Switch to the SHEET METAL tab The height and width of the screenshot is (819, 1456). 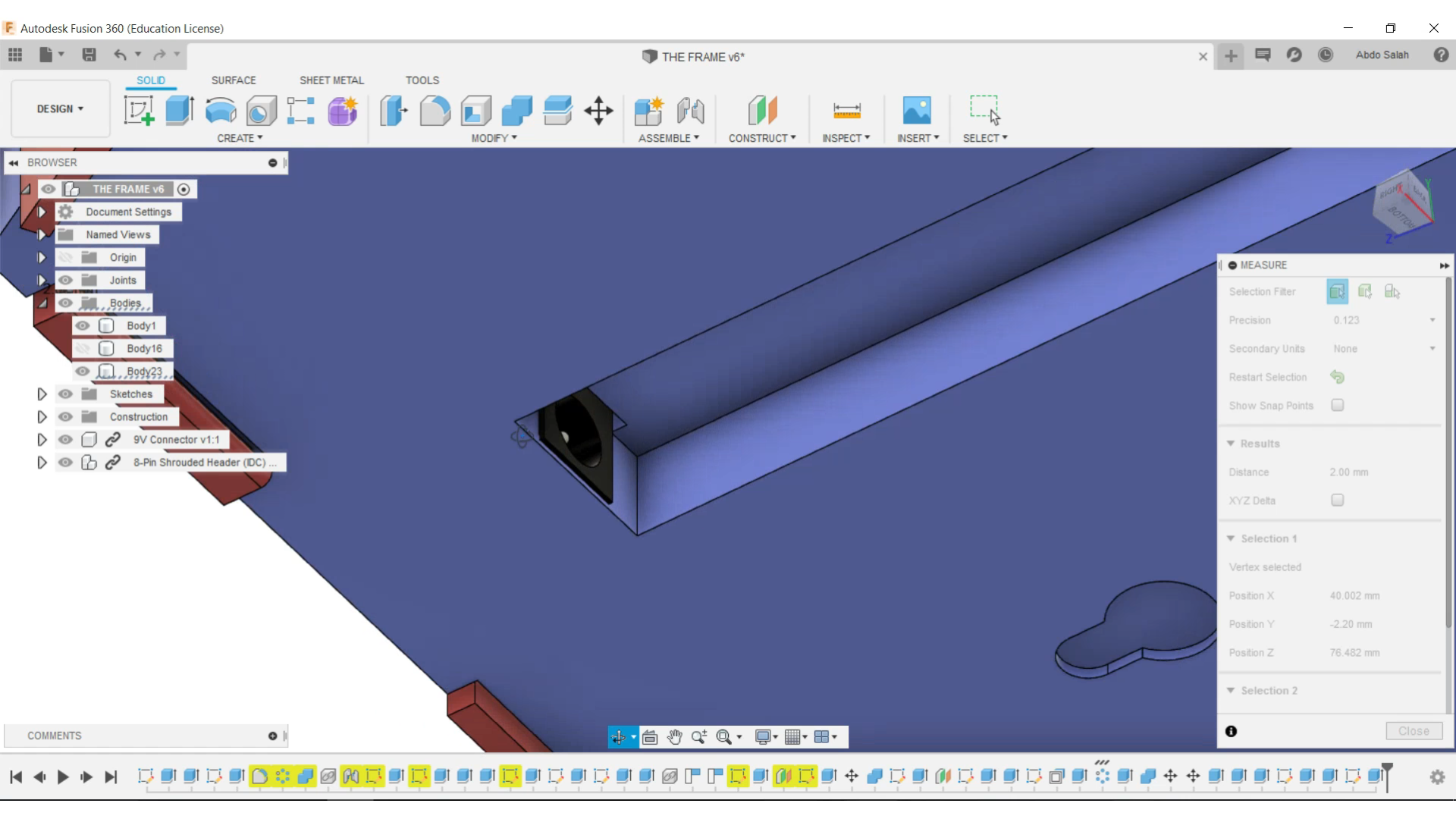331,80
